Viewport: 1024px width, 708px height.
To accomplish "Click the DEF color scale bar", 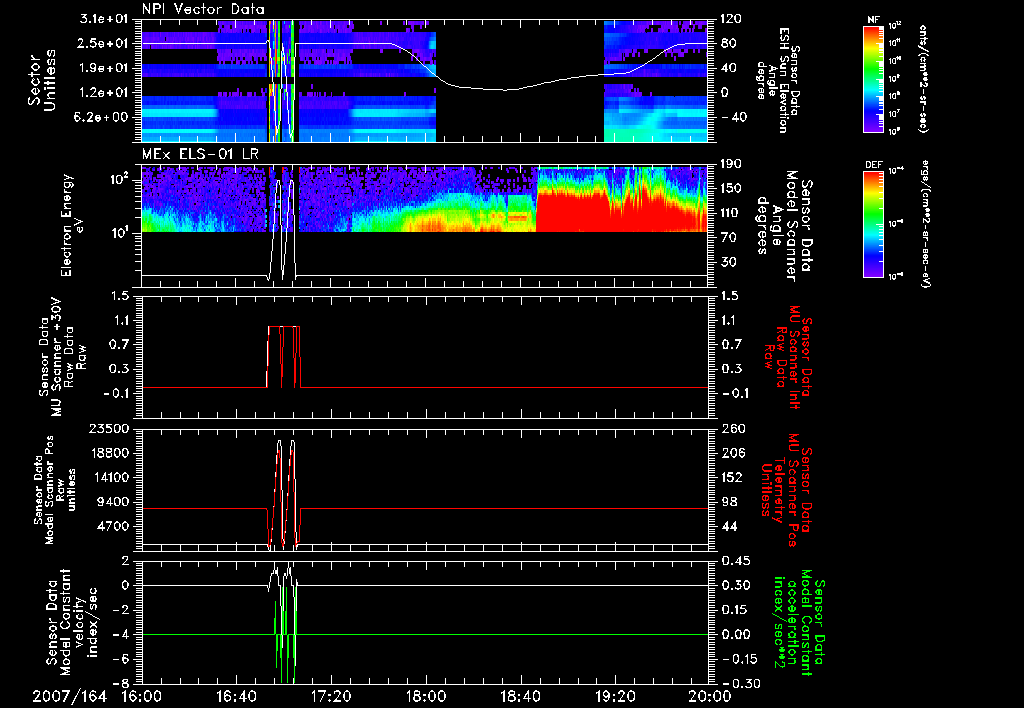I will [873, 224].
